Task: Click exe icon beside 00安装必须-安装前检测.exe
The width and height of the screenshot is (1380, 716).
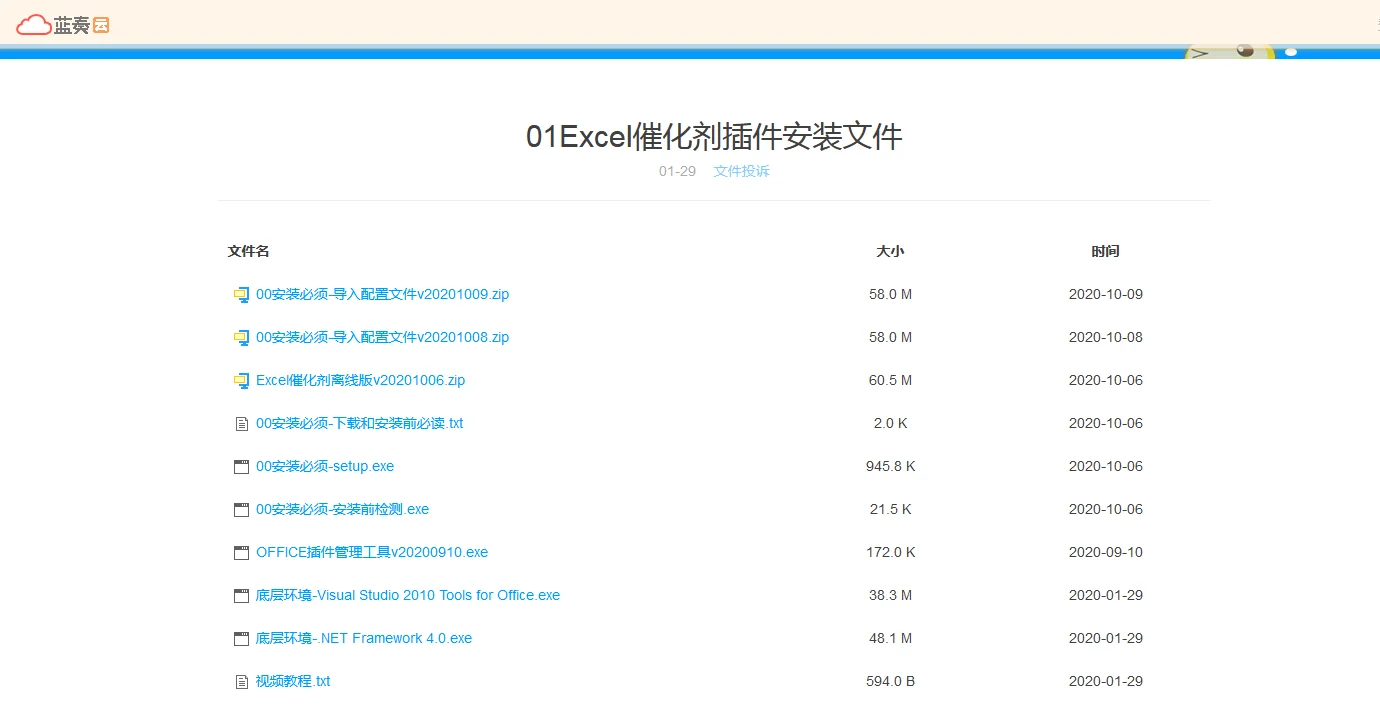Action: pyautogui.click(x=241, y=510)
